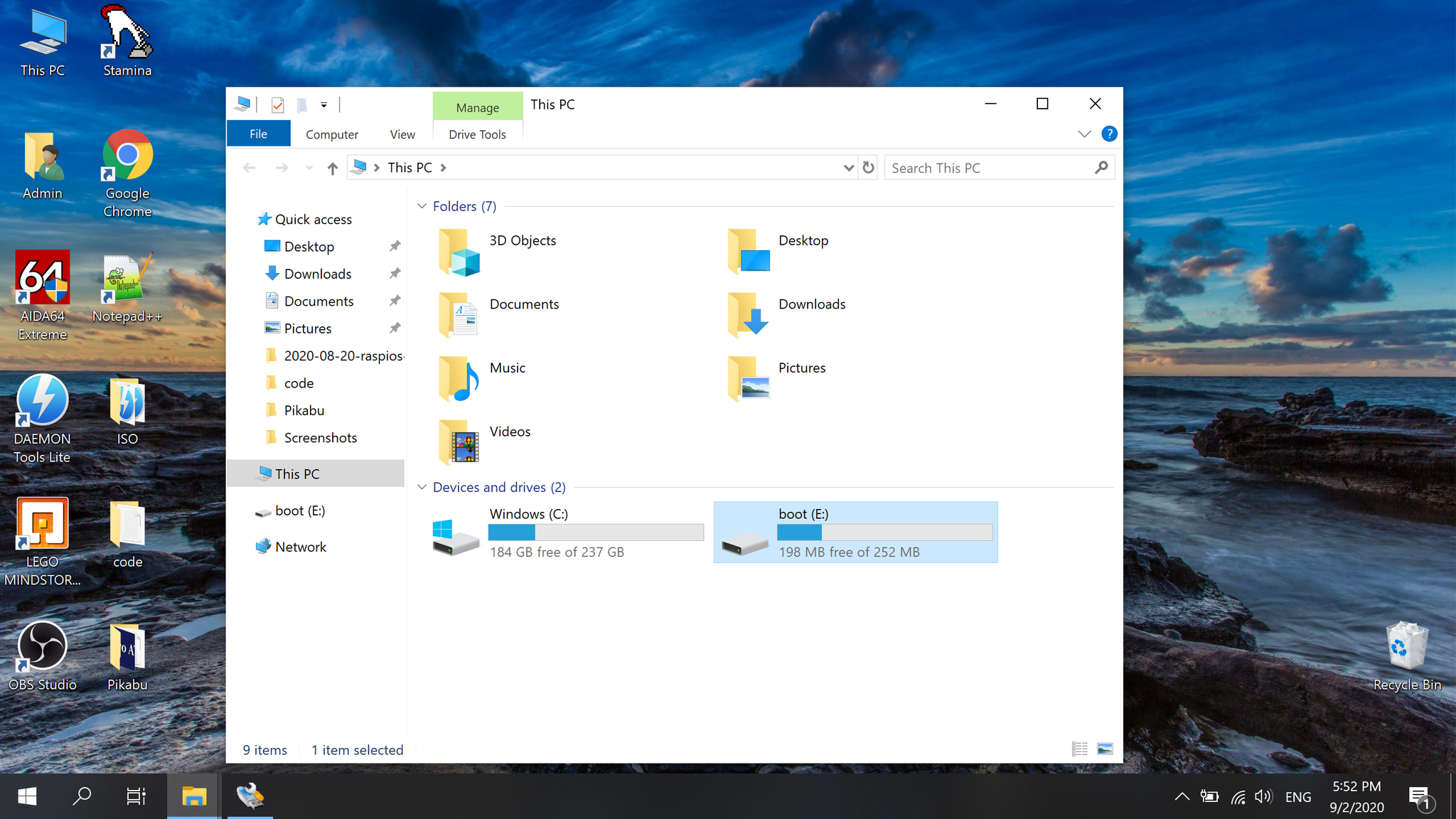Click the Manage contextual tab
Screen dimensions: 1456x819
(x=478, y=107)
